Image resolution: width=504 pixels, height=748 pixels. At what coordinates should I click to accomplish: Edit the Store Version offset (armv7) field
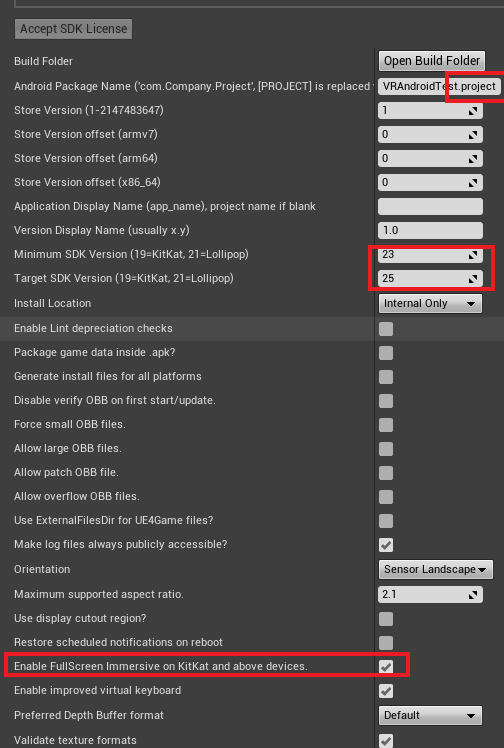click(430, 135)
